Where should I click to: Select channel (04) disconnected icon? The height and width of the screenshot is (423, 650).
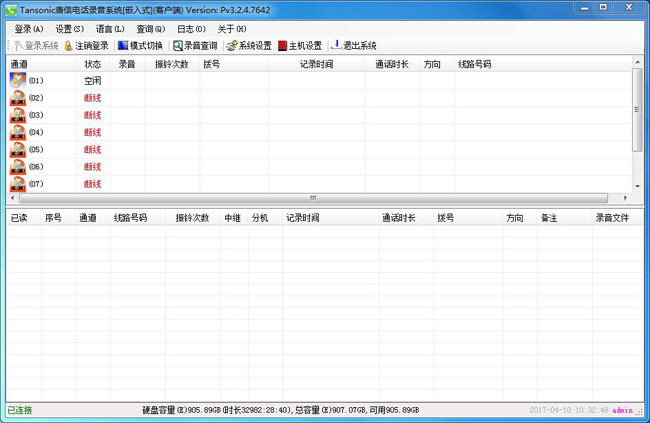[18, 132]
